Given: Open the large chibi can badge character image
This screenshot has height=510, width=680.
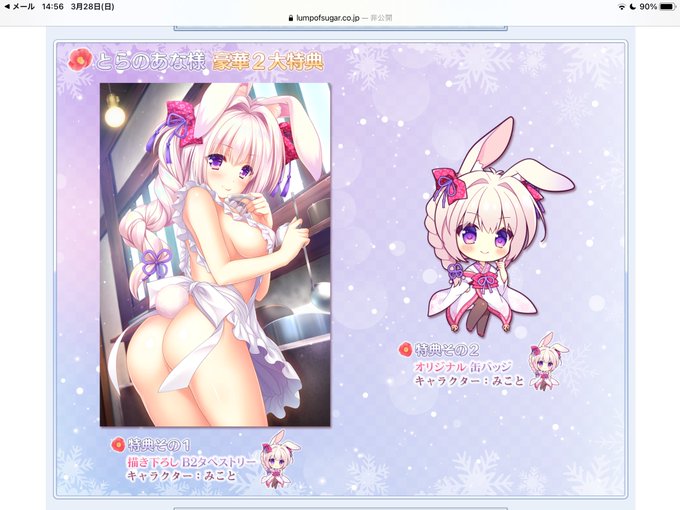Looking at the screenshot, I should pyautogui.click(x=499, y=226).
